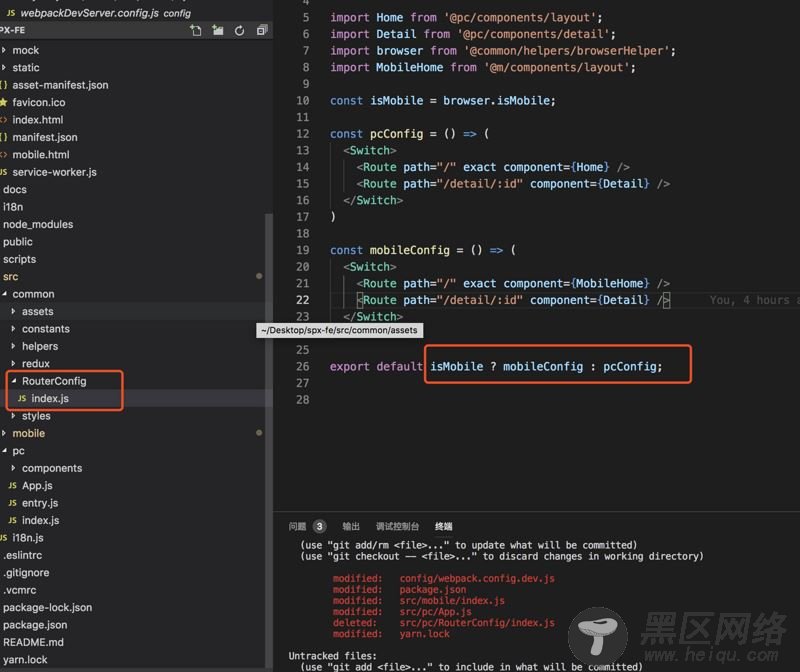Open package-lock.json
The image size is (800, 672).
pyautogui.click(x=47, y=608)
